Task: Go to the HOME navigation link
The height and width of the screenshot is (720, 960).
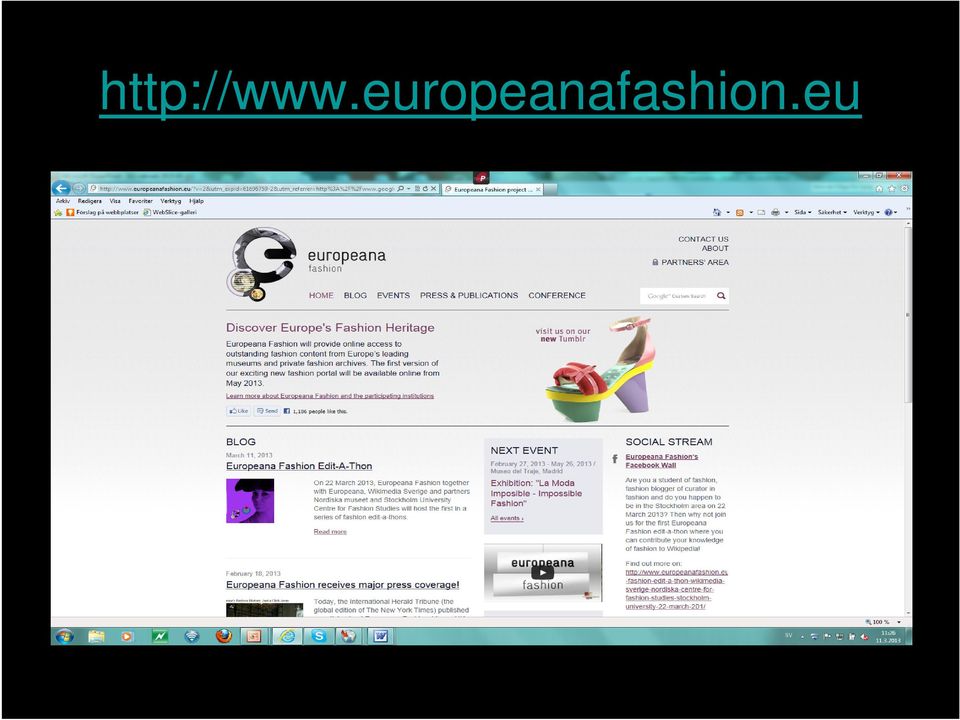Action: [321, 295]
